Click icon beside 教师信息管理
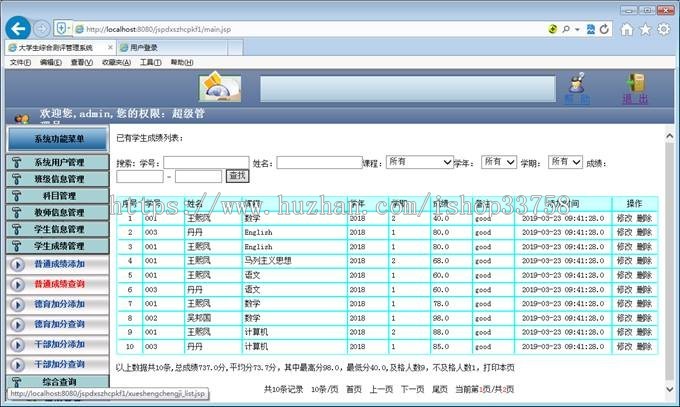 coord(16,212)
